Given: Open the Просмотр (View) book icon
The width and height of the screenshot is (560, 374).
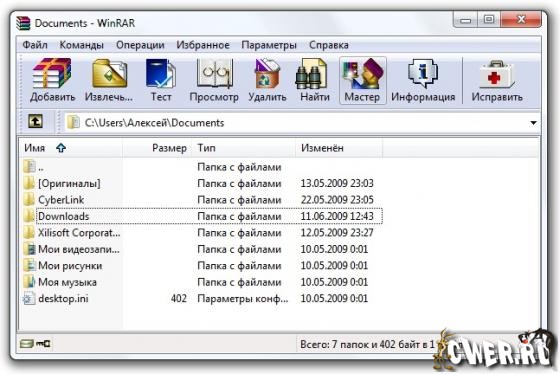Looking at the screenshot, I should pyautogui.click(x=214, y=74).
